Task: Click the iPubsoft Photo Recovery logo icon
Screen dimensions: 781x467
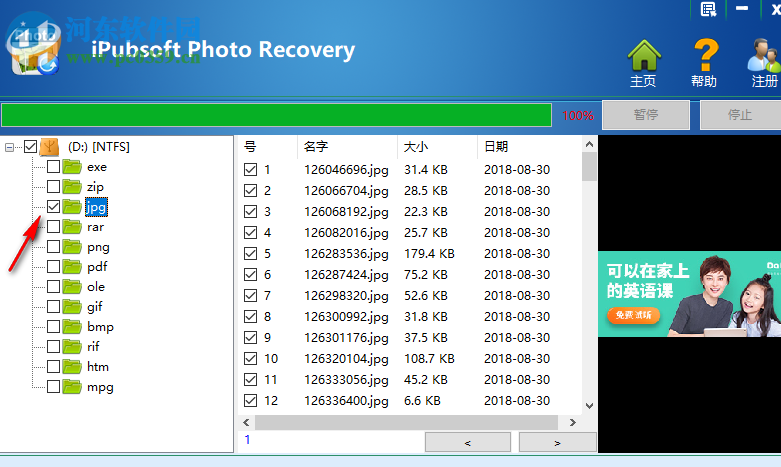Action: click(x=33, y=46)
